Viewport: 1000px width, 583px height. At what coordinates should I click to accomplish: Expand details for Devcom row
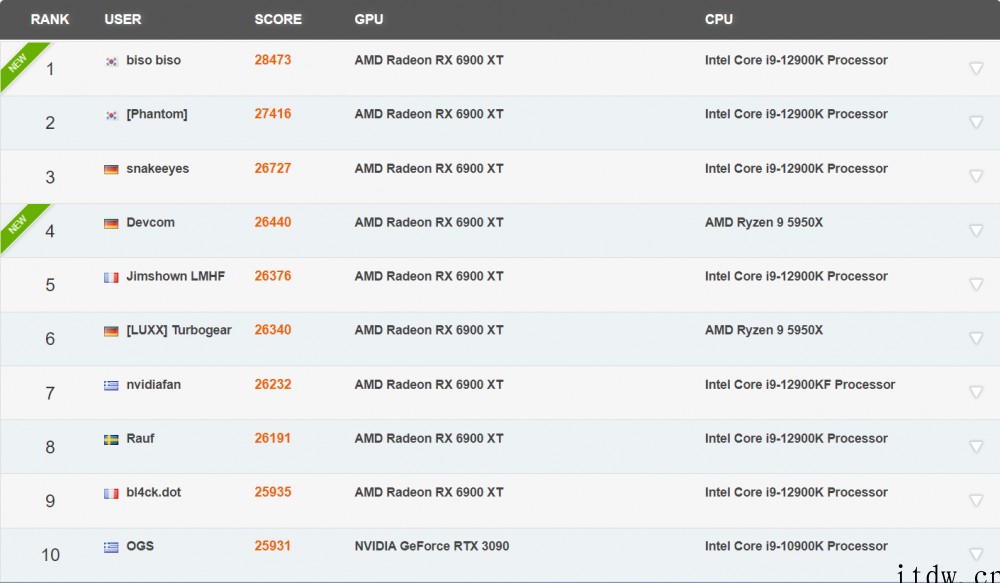pyautogui.click(x=976, y=230)
